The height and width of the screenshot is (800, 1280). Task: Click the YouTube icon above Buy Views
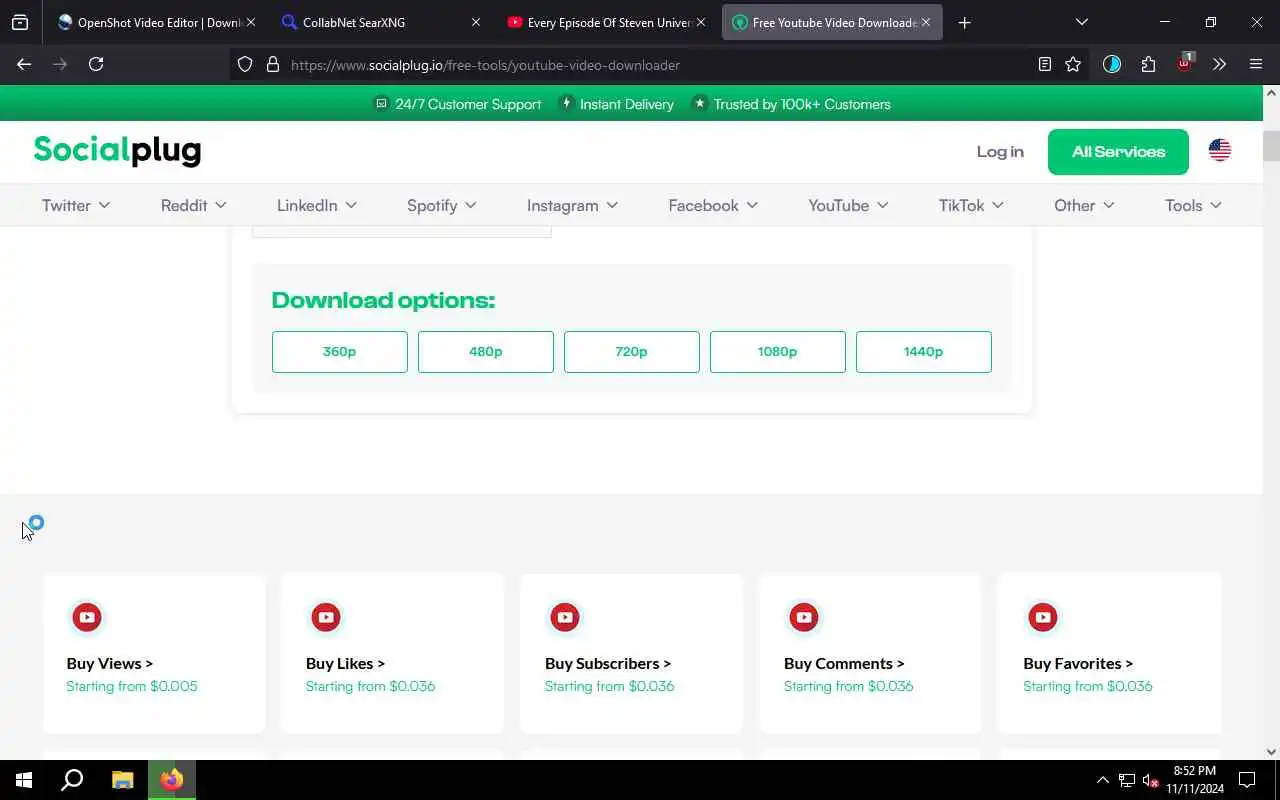pos(87,617)
